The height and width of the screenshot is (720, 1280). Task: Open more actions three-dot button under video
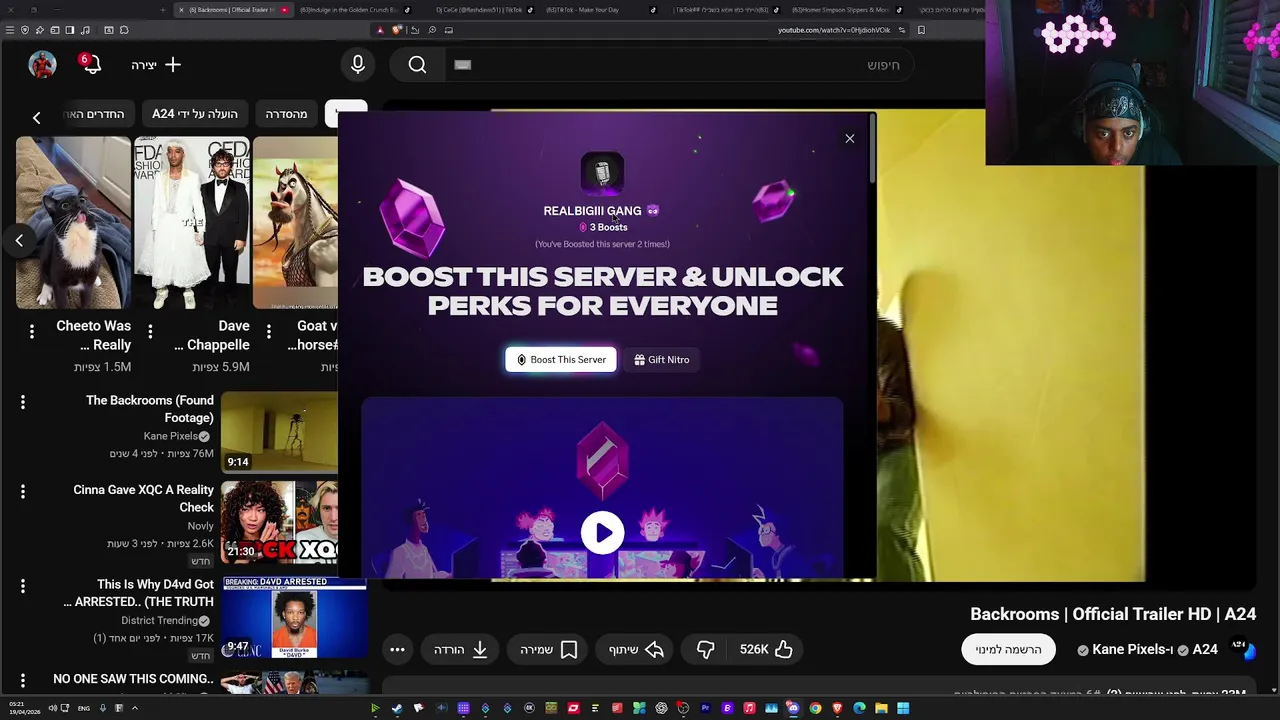(x=397, y=649)
